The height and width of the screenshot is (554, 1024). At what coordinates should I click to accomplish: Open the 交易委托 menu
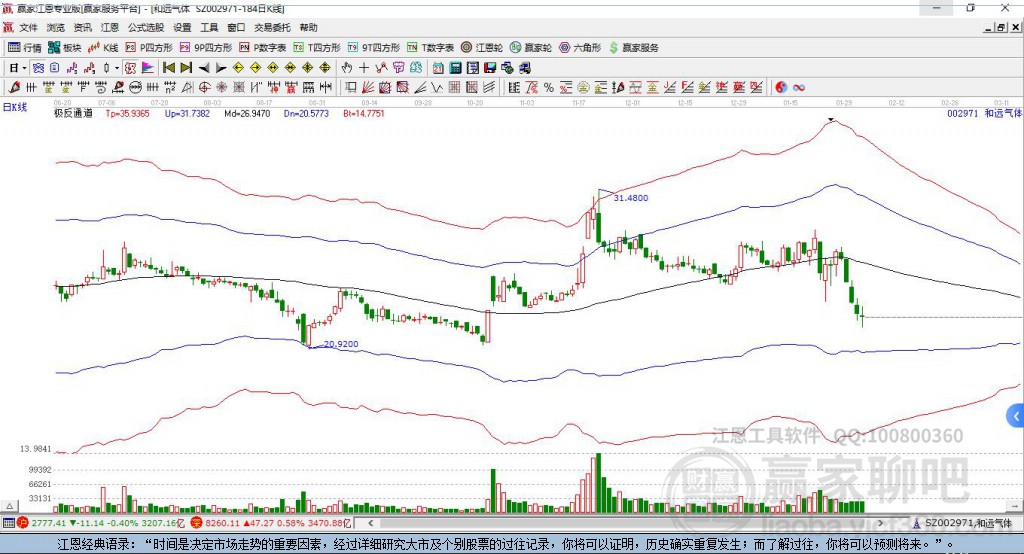[272, 27]
